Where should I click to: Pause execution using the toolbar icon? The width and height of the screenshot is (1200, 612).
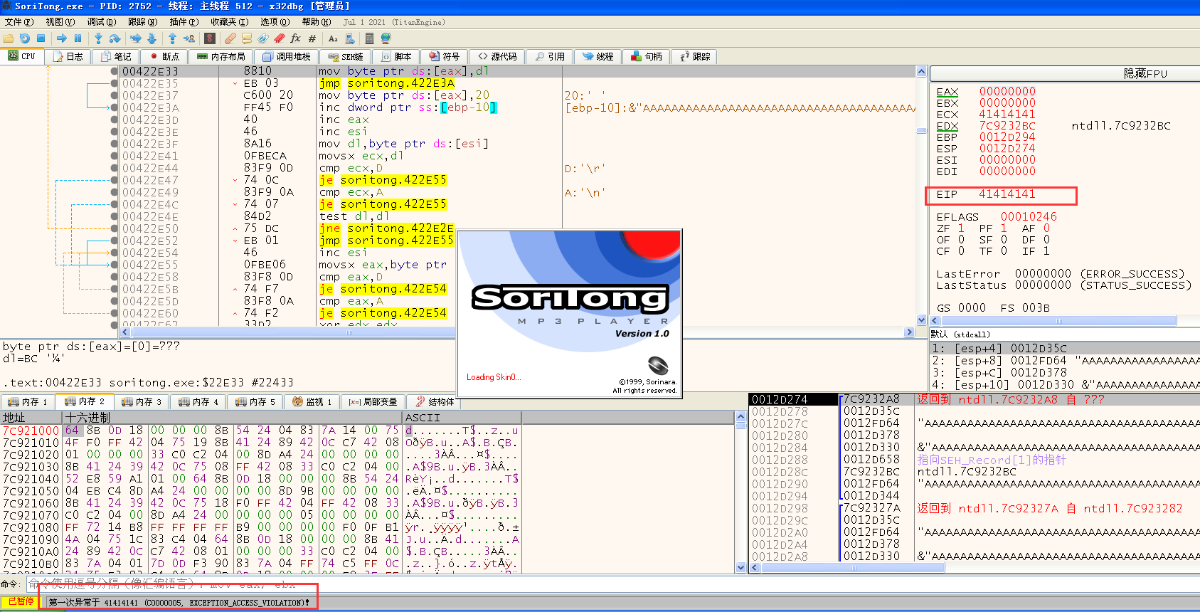[78, 38]
